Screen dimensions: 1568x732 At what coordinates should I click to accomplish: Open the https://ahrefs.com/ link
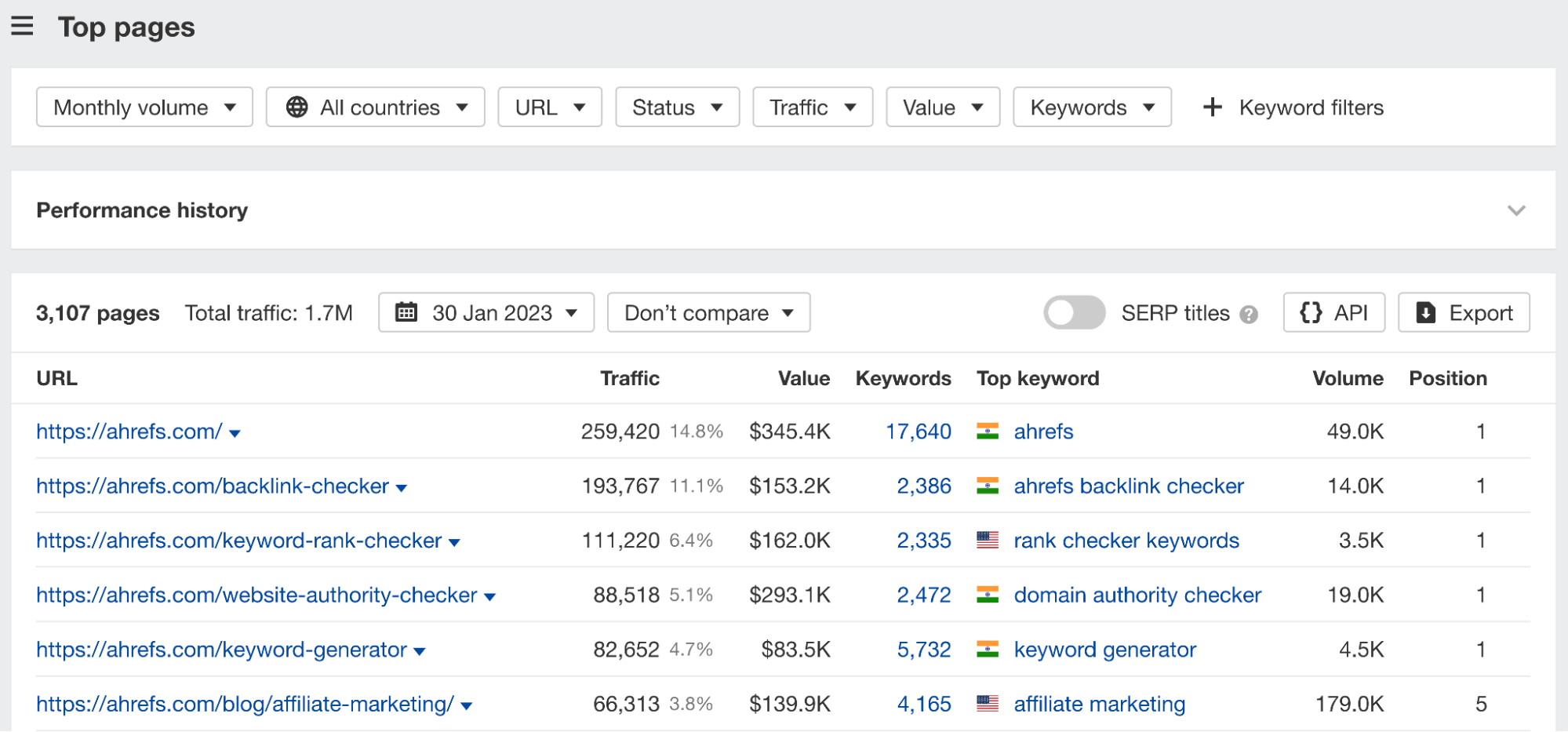tap(129, 432)
